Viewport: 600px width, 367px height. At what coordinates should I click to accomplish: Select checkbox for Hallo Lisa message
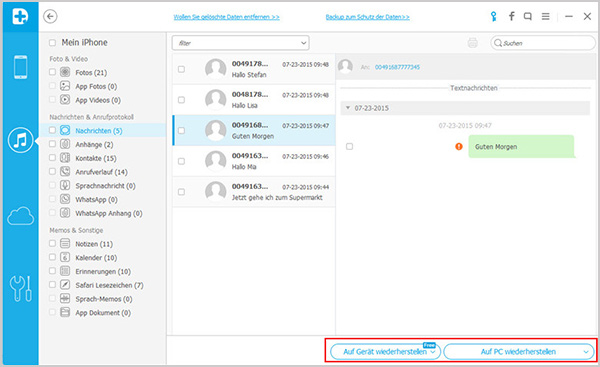click(181, 100)
